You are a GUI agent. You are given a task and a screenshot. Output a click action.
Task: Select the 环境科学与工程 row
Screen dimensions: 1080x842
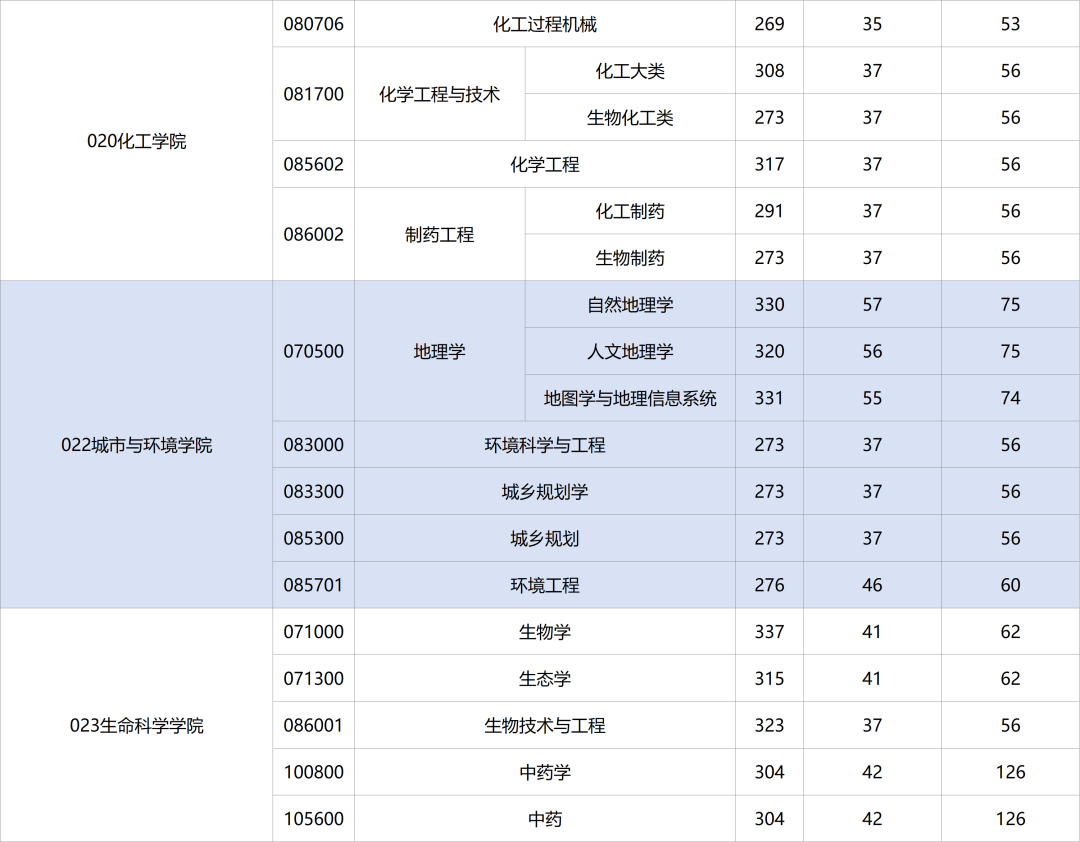pos(543,444)
